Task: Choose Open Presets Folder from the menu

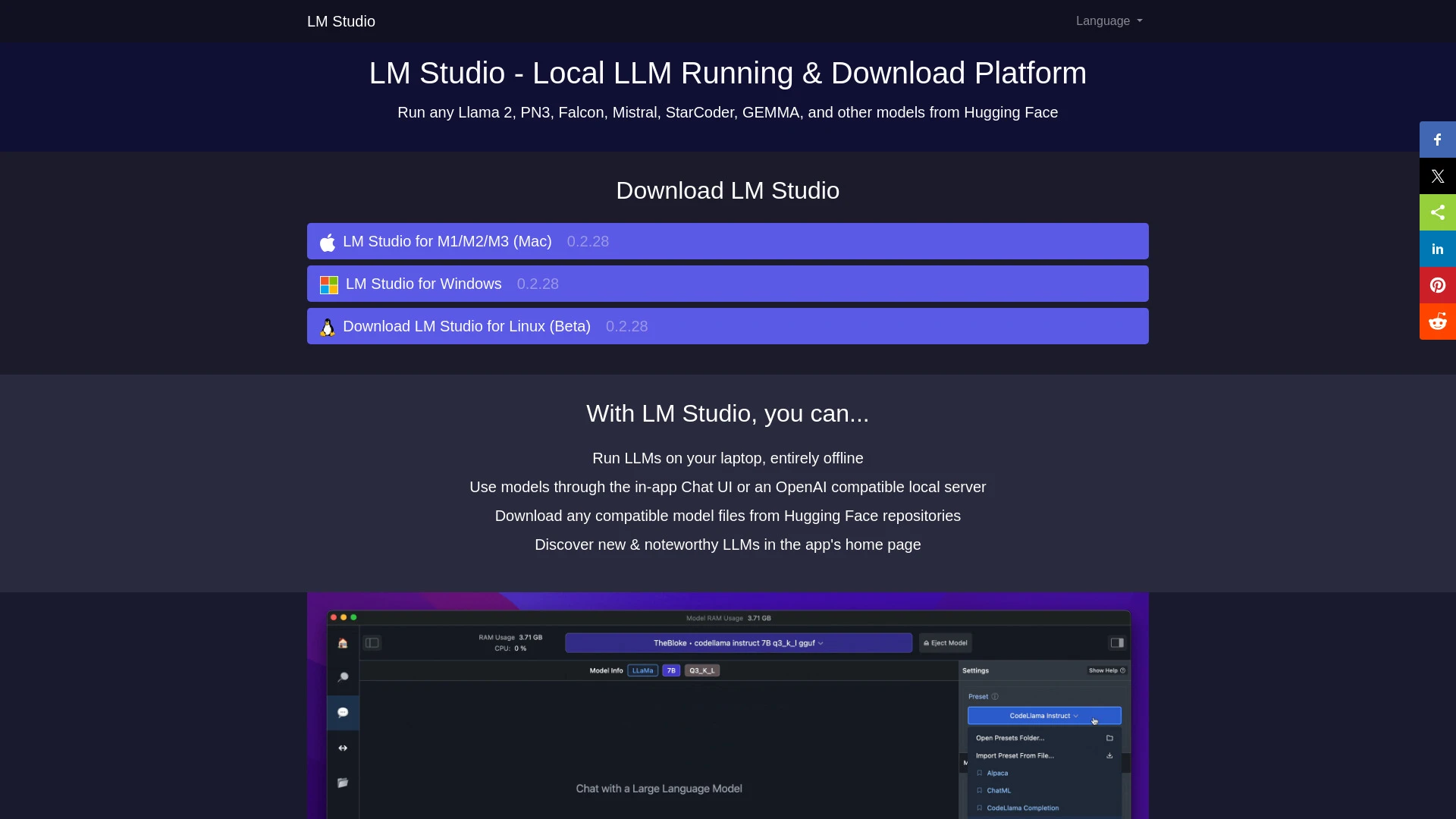Action: [x=1010, y=737]
